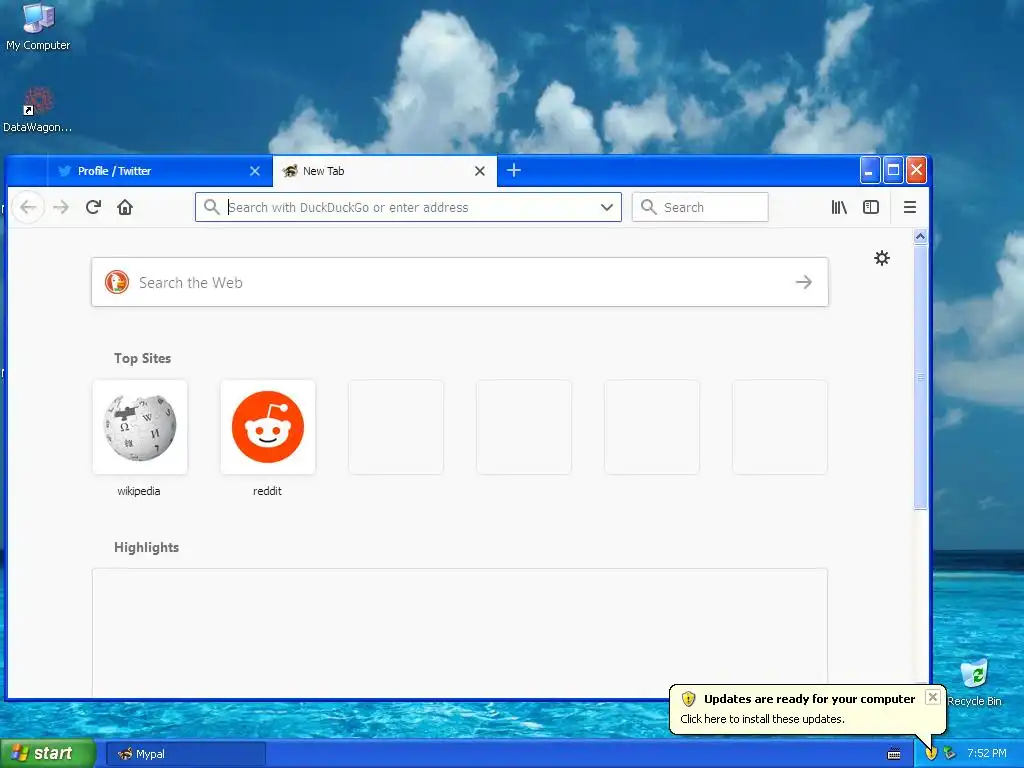Open the Windows start menu

tap(48, 753)
